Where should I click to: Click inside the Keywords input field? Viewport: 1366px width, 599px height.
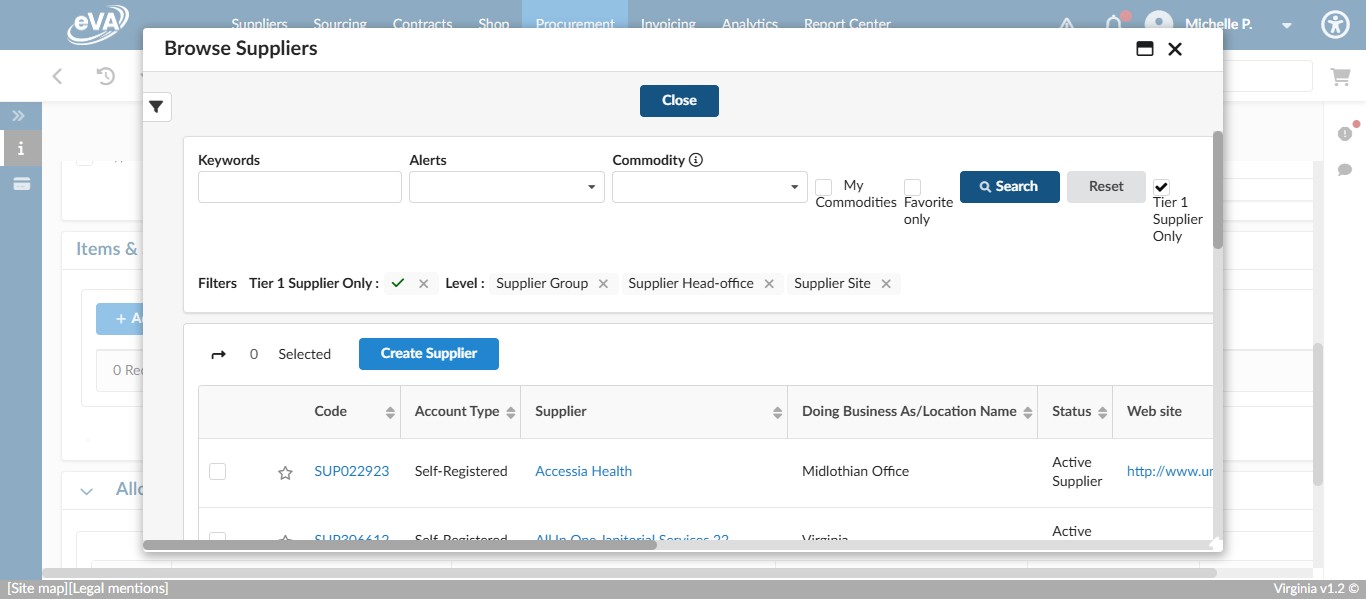click(299, 187)
